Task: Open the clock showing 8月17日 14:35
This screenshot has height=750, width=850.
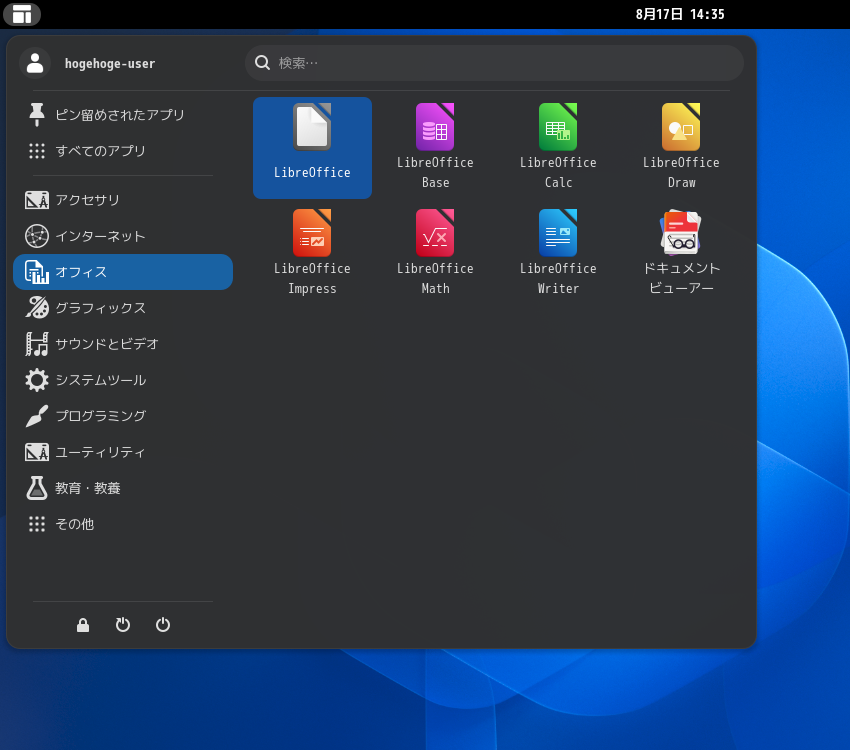Action: [x=680, y=14]
